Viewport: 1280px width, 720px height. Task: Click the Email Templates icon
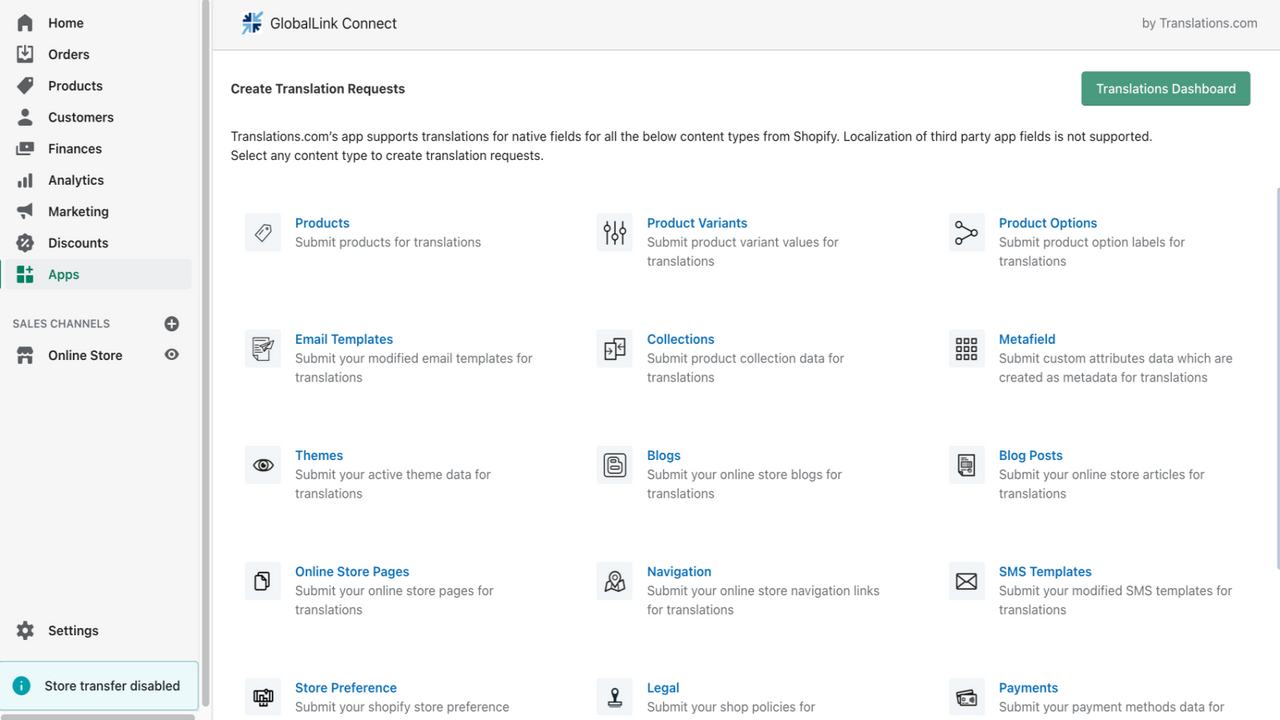coord(263,349)
